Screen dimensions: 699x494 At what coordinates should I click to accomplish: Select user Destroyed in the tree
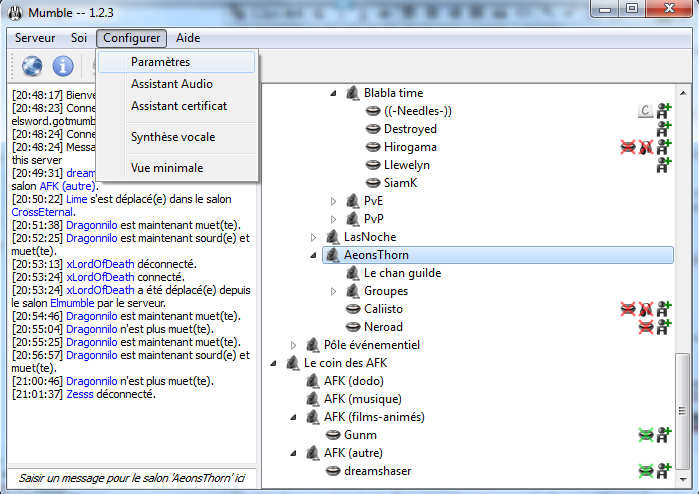point(410,129)
